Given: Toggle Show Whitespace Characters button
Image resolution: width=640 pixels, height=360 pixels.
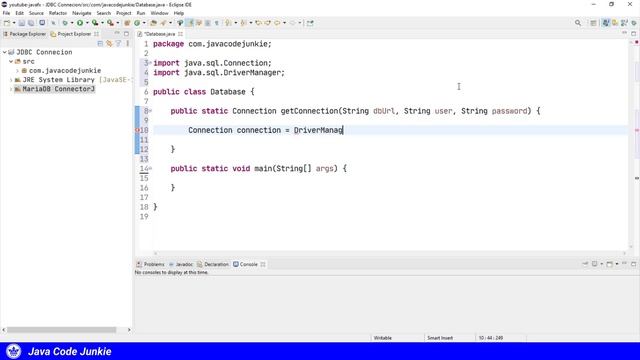Looking at the screenshot, I should pyautogui.click(x=216, y=23).
